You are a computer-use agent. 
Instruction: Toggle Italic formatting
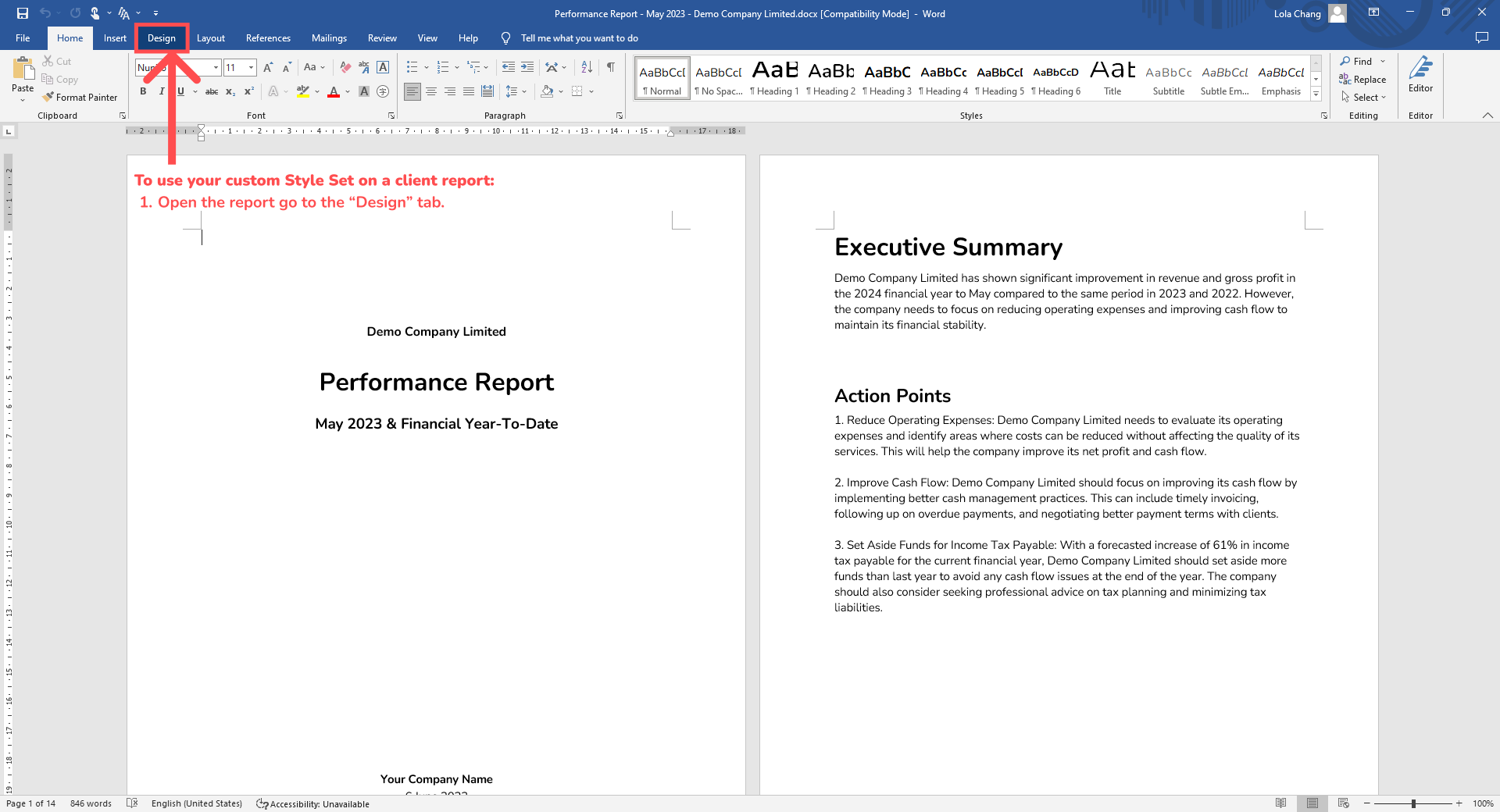pyautogui.click(x=162, y=91)
